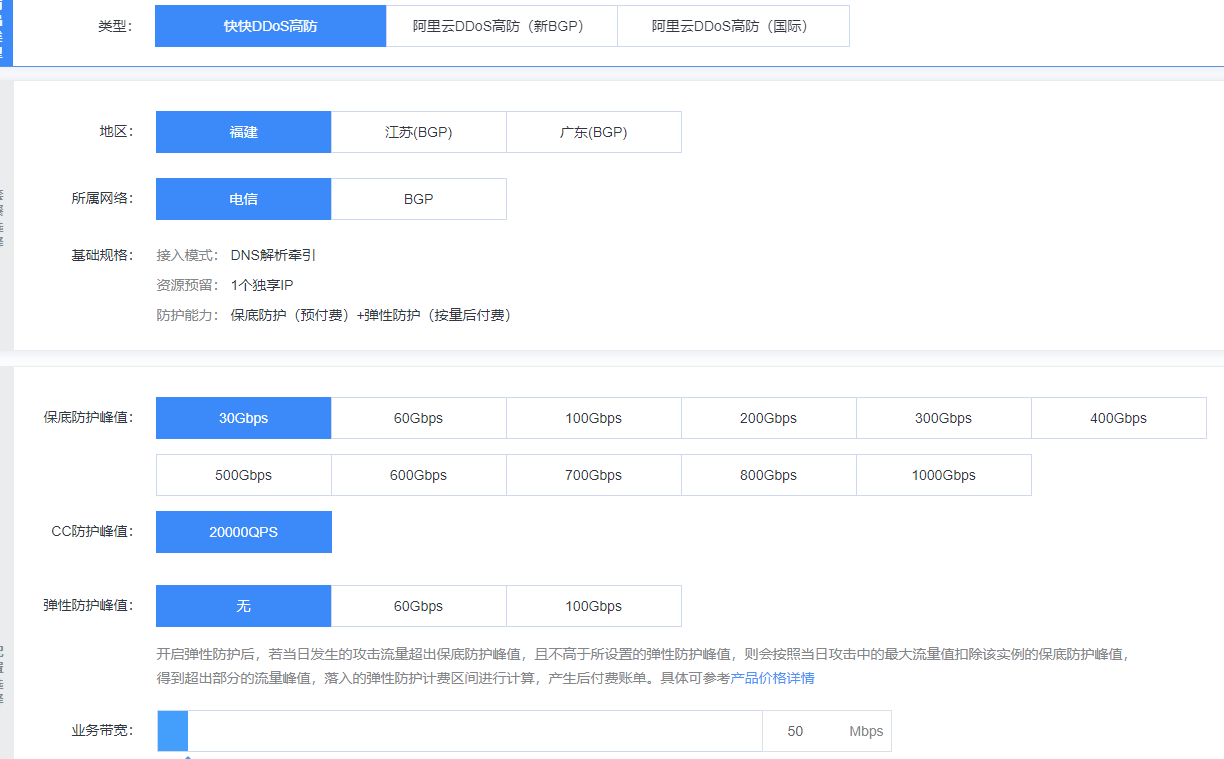Select BGP under 所属网络

[419, 199]
